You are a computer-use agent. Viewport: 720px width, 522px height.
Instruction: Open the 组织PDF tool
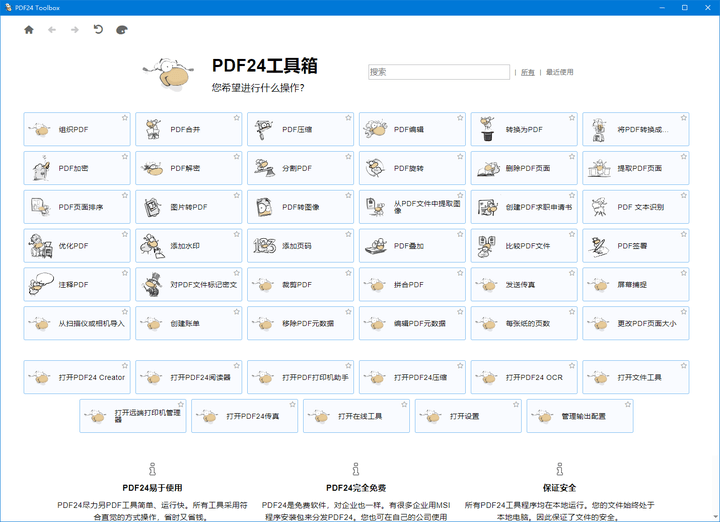point(77,129)
